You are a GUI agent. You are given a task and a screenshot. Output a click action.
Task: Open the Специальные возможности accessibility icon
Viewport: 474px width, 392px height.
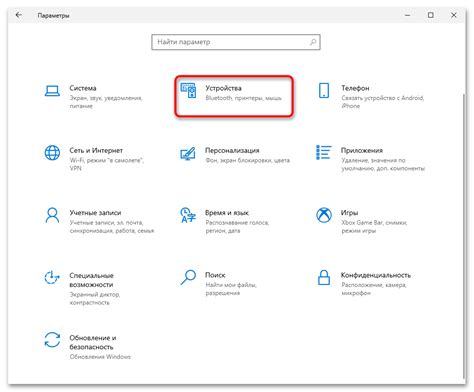tap(52, 278)
